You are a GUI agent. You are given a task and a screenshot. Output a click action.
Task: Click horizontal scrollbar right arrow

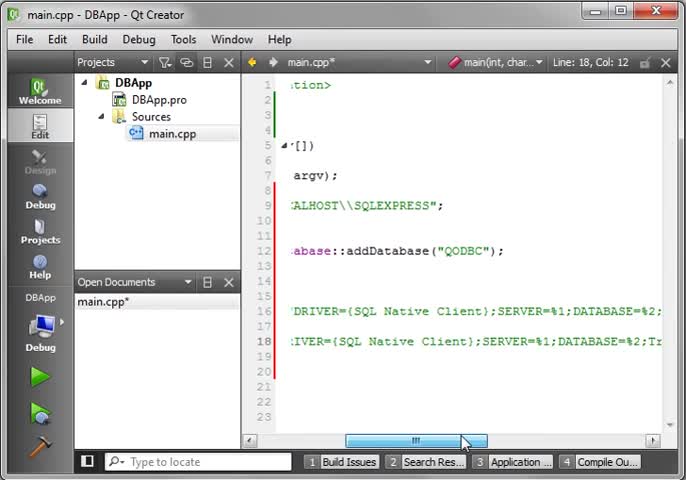[652, 440]
